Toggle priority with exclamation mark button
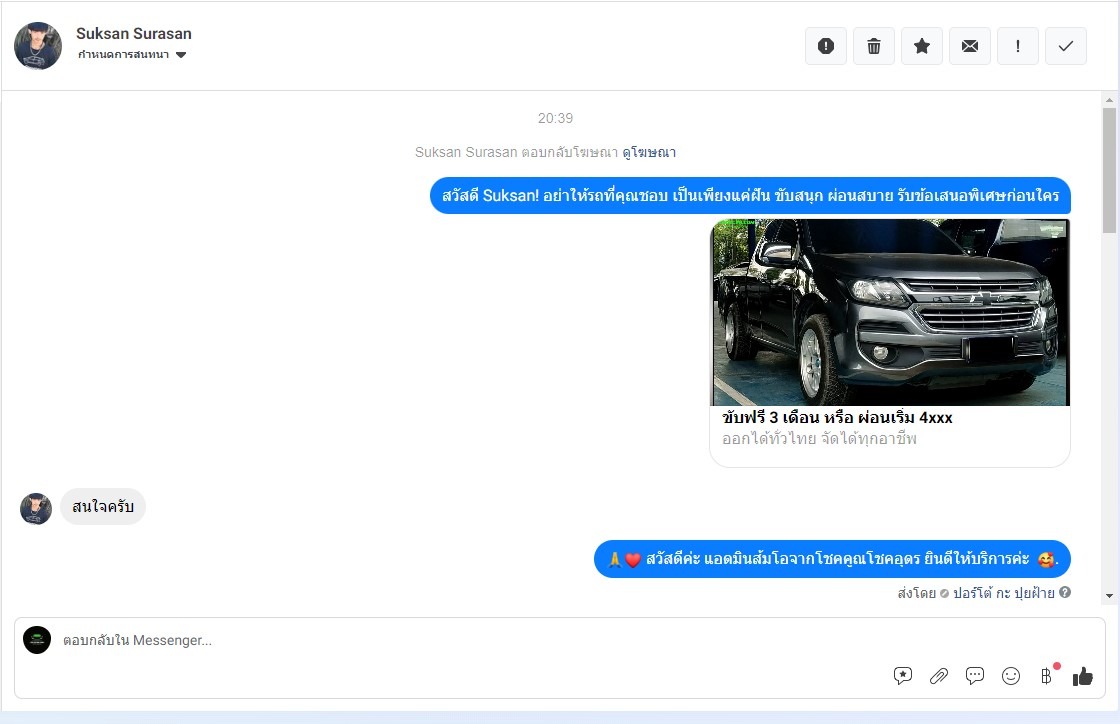 (x=1018, y=46)
